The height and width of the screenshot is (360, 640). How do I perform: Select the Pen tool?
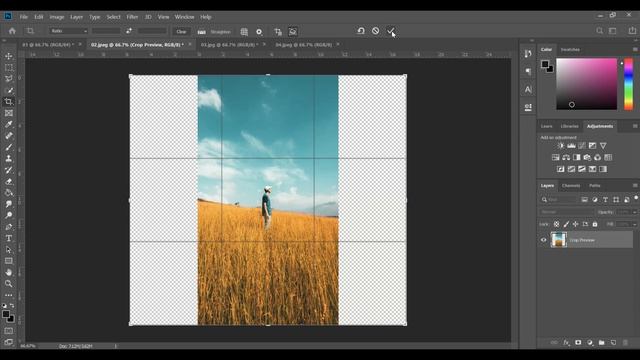(x=9, y=227)
